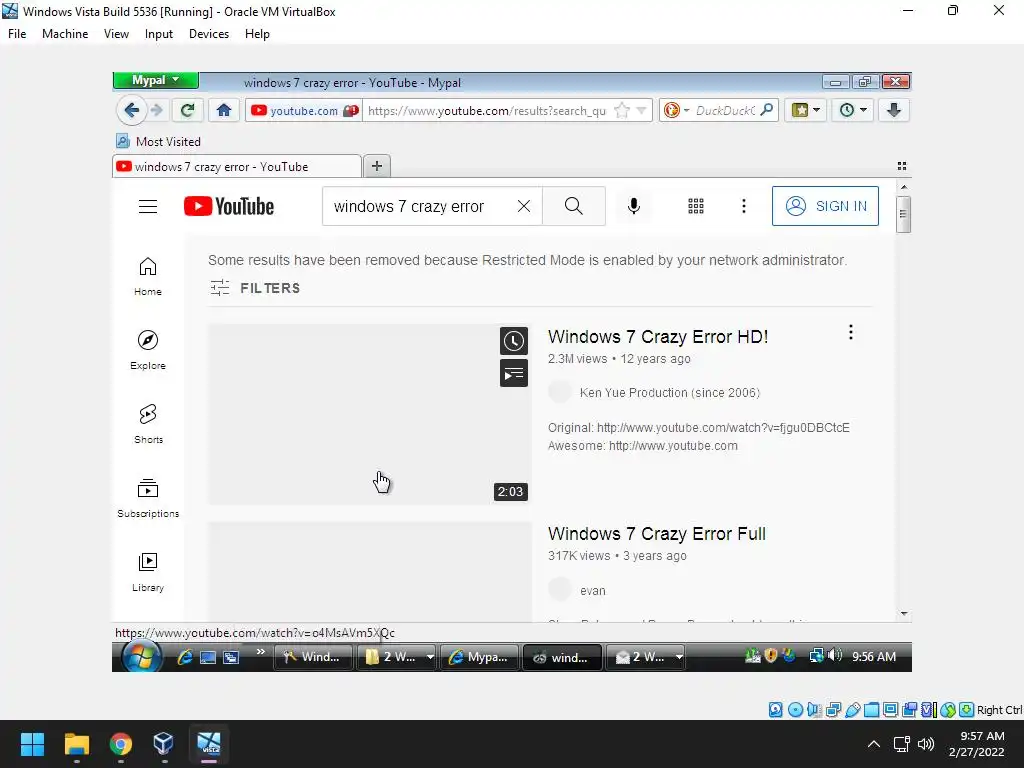Show hidden icons in host system tray
1024x768 pixels.
tap(874, 744)
